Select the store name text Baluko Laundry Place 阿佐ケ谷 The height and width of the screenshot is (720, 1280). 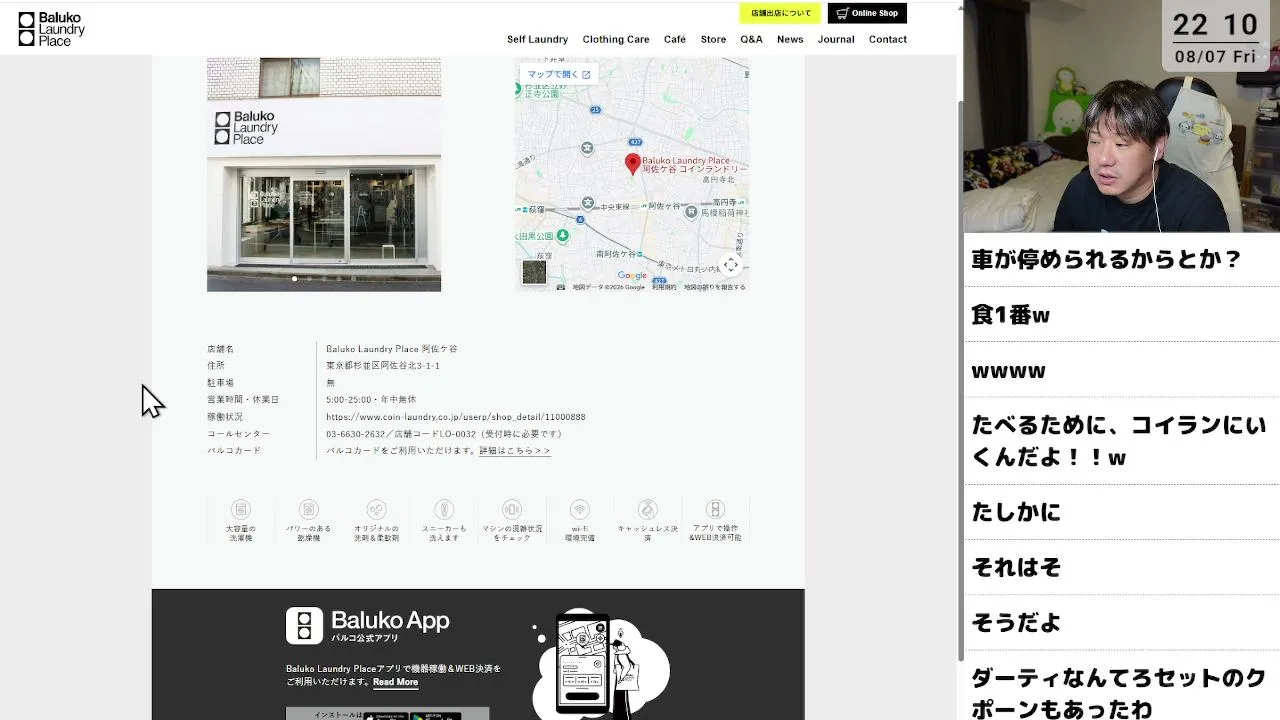(392, 349)
